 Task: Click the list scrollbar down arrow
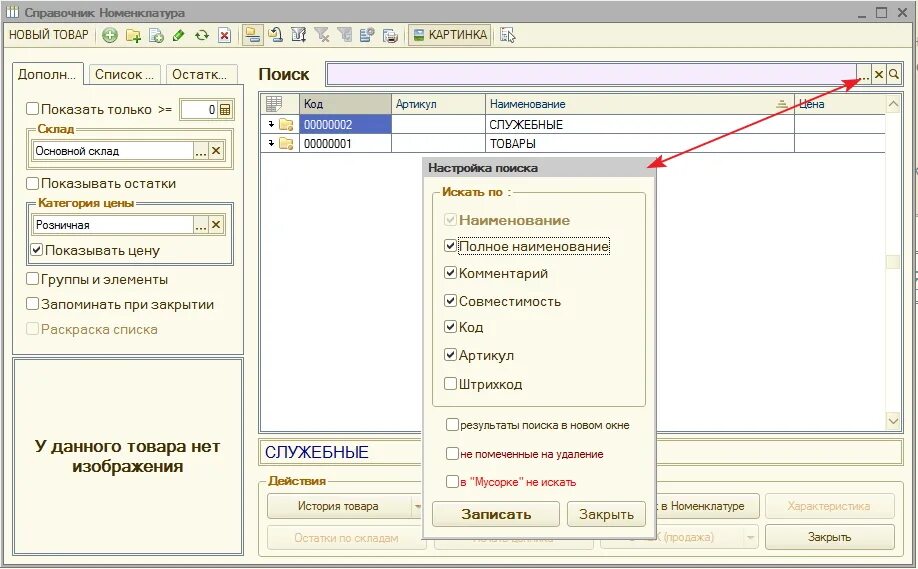[893, 420]
